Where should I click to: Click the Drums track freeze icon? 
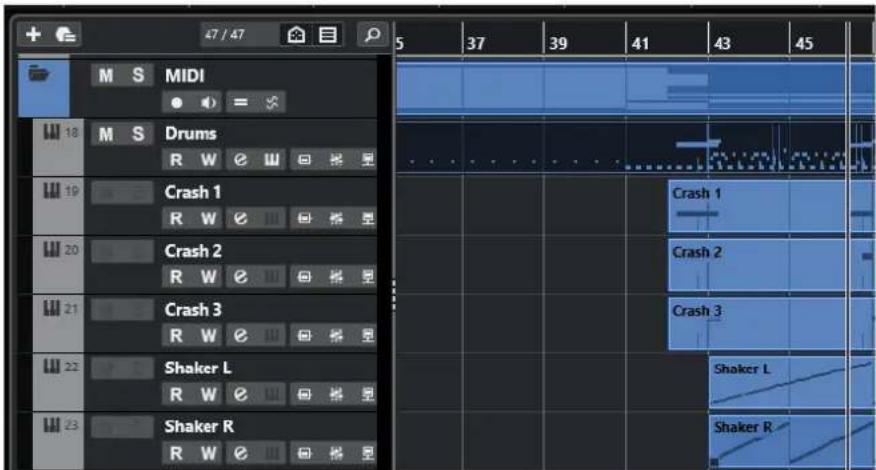tap(336, 160)
